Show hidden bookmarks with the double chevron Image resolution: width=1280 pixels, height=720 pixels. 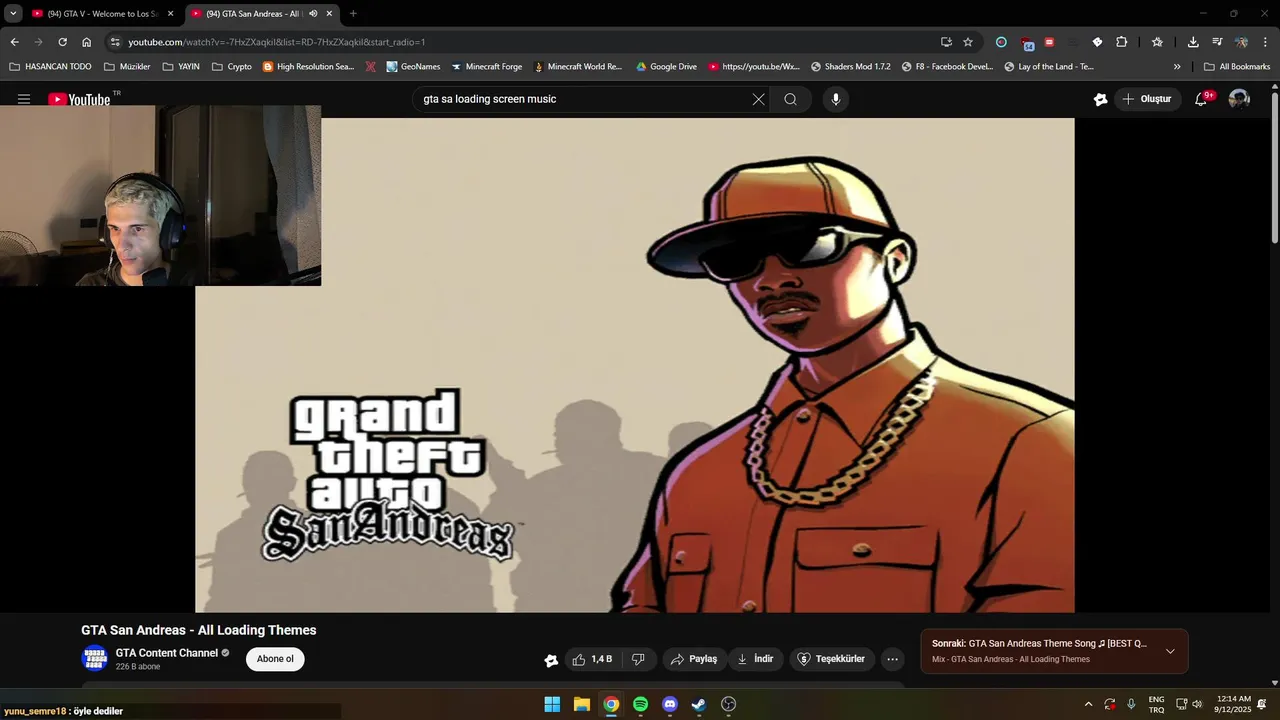pyautogui.click(x=1177, y=67)
